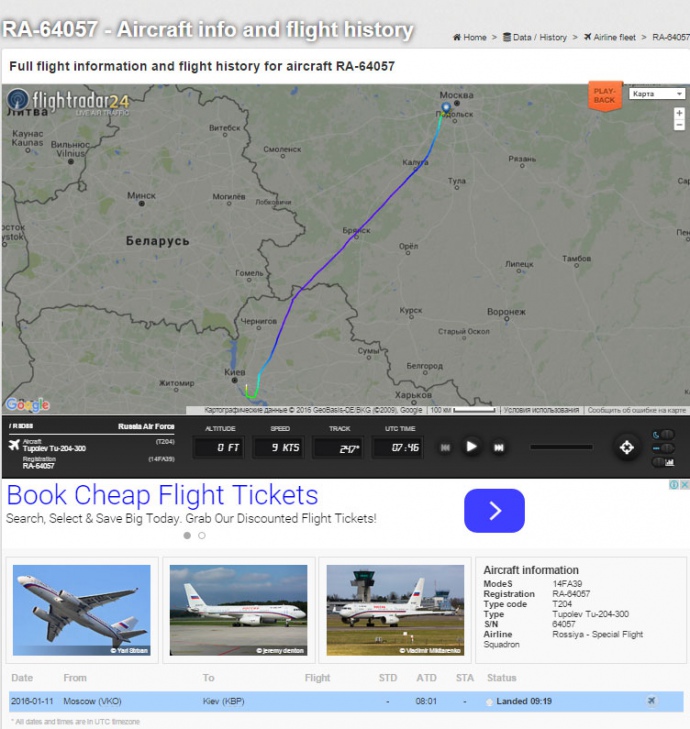This screenshot has height=729, width=690.
Task: Toggle night mode moon switch
Action: (664, 435)
